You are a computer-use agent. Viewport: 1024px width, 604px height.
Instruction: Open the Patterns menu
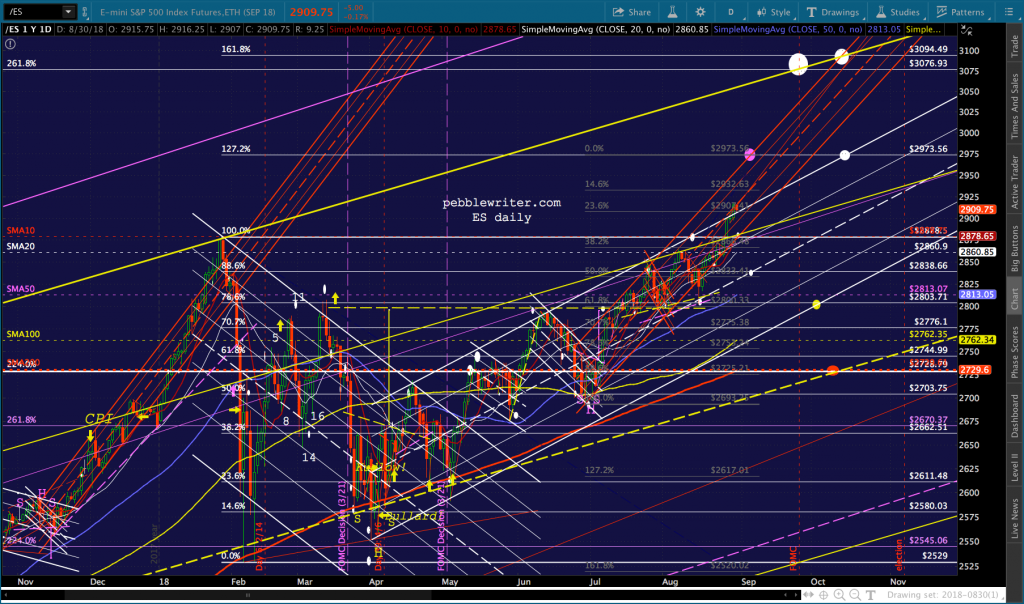click(x=960, y=12)
